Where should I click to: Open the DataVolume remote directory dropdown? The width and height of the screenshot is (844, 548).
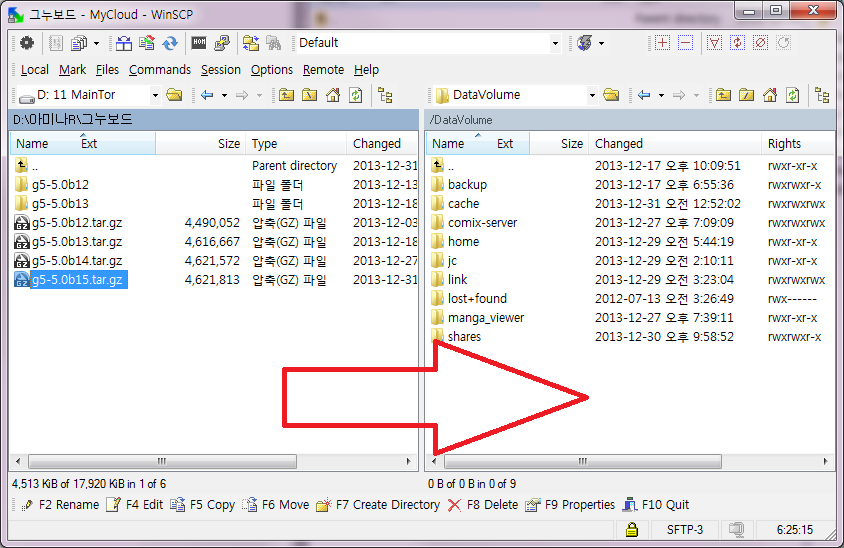[x=592, y=95]
